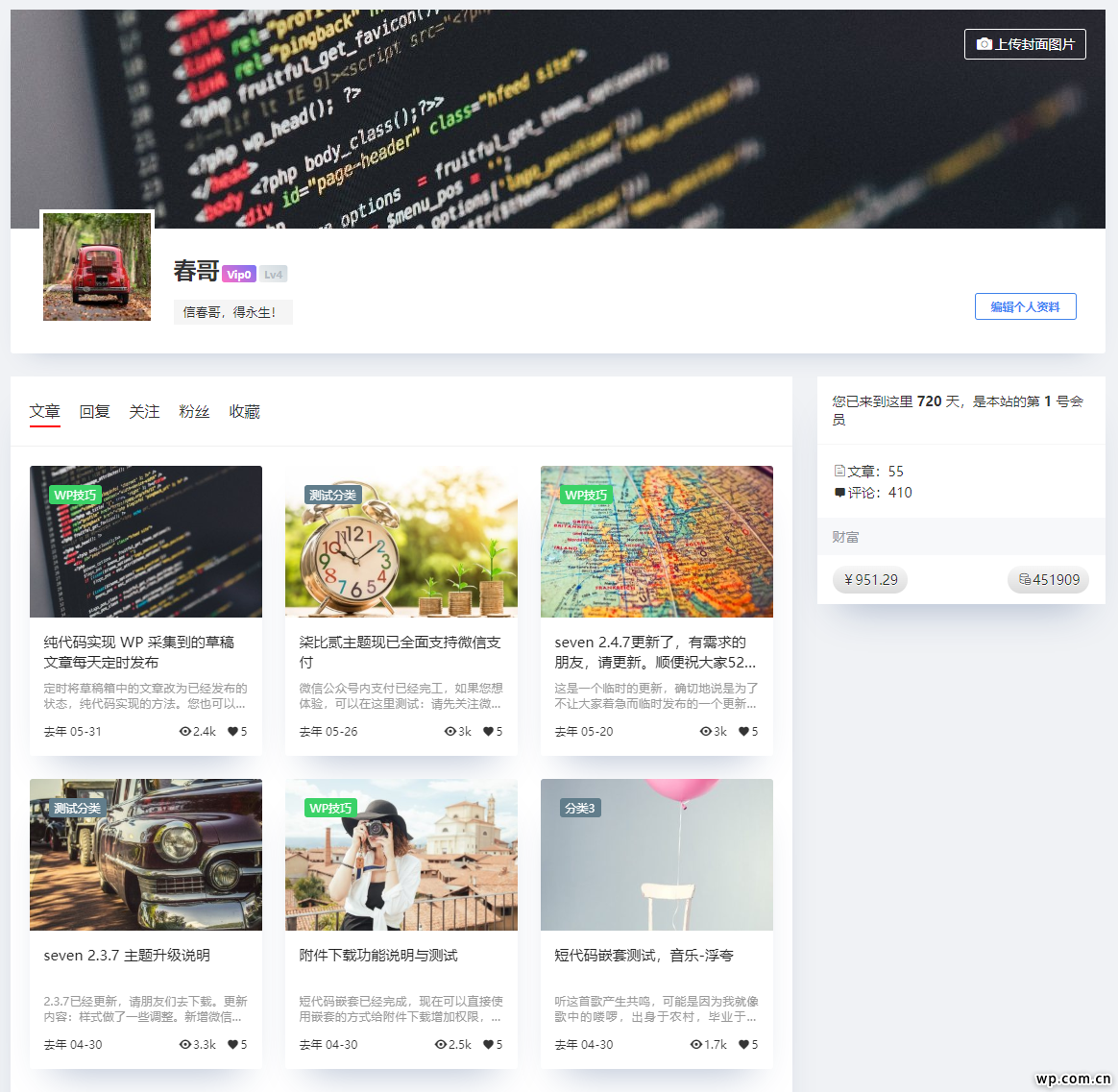Screen dimensions: 1118x1092
Task: Click the 去年 05-31 date text
Action: tap(73, 731)
